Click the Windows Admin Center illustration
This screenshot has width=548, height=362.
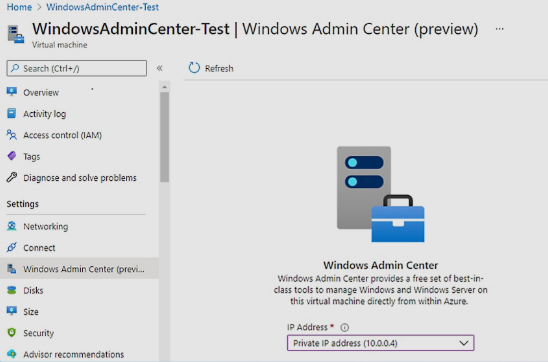click(x=380, y=194)
